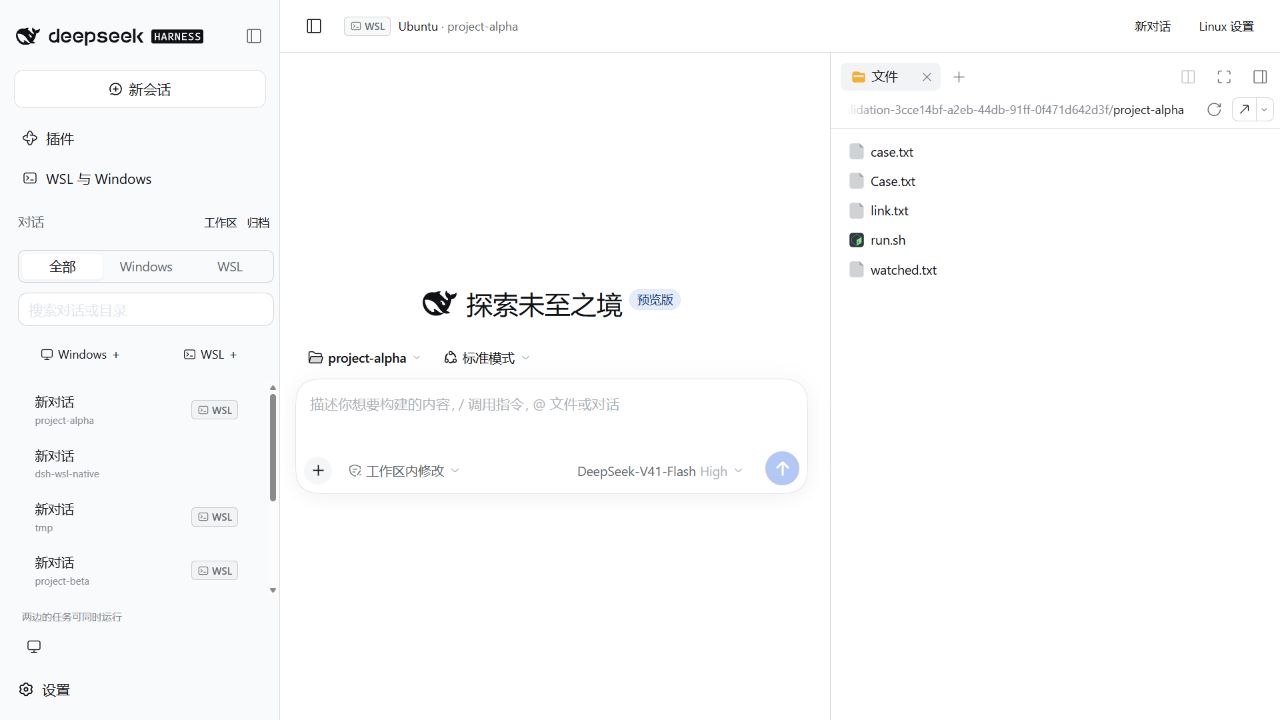Close the 文件 tab

coord(927,76)
